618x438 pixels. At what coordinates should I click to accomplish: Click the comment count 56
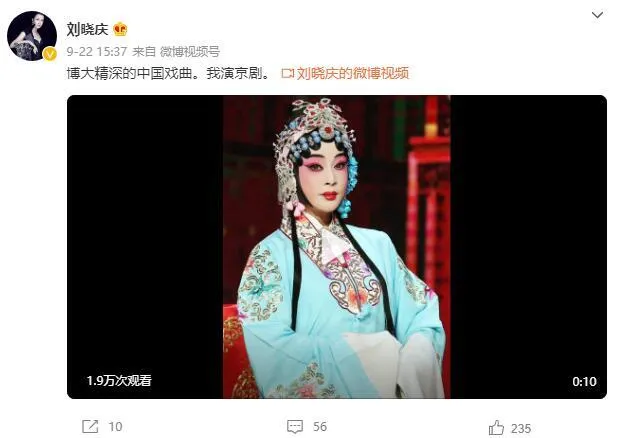[320, 427]
